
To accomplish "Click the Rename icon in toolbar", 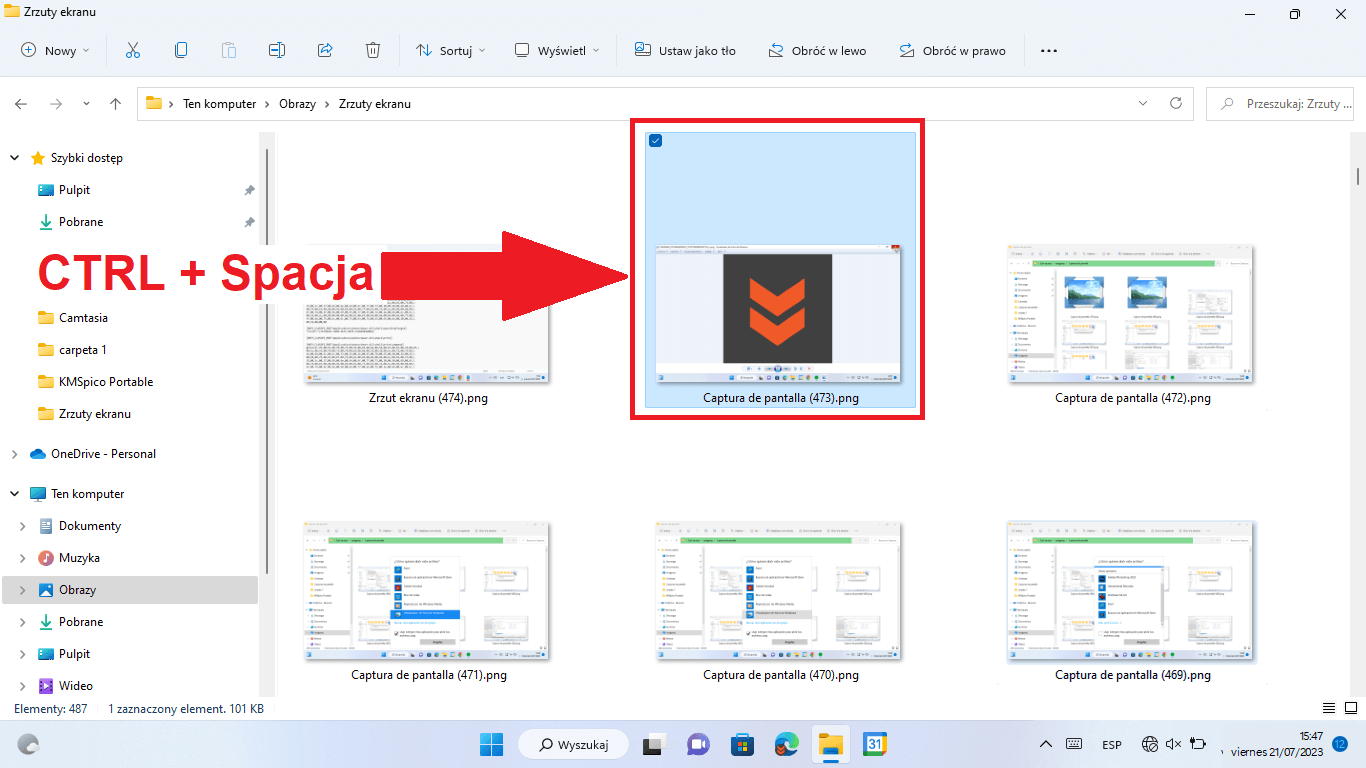I will 277,50.
